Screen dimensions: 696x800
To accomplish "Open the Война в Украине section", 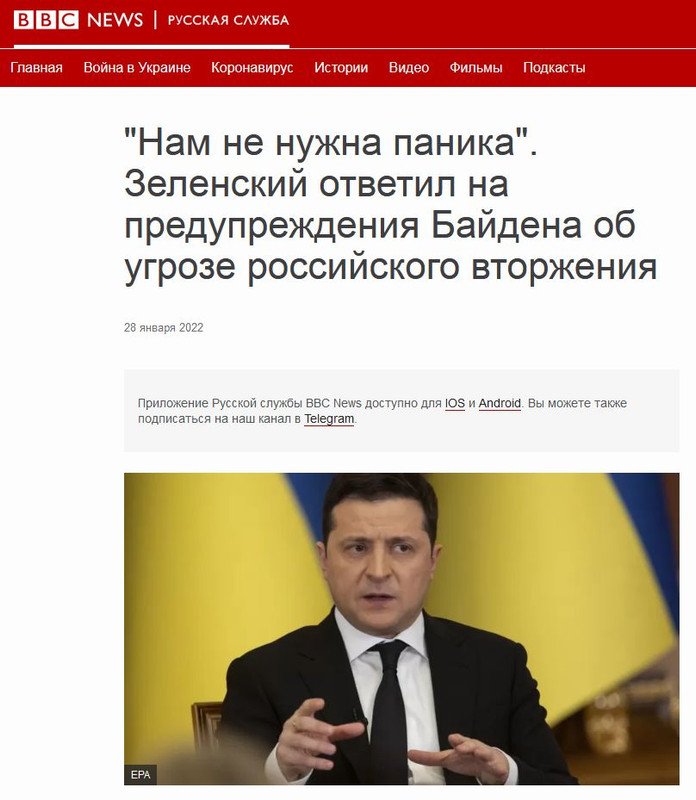I will coord(137,67).
